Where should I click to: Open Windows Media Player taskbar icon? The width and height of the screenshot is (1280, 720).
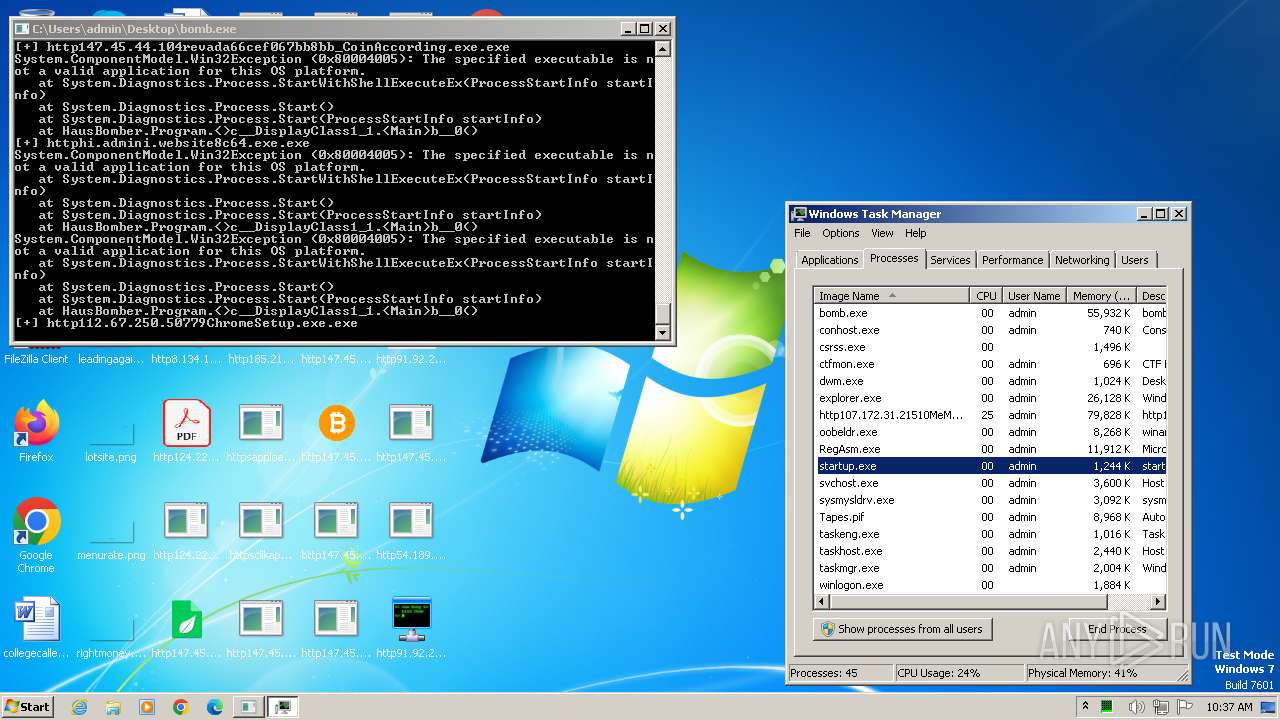[x=147, y=707]
